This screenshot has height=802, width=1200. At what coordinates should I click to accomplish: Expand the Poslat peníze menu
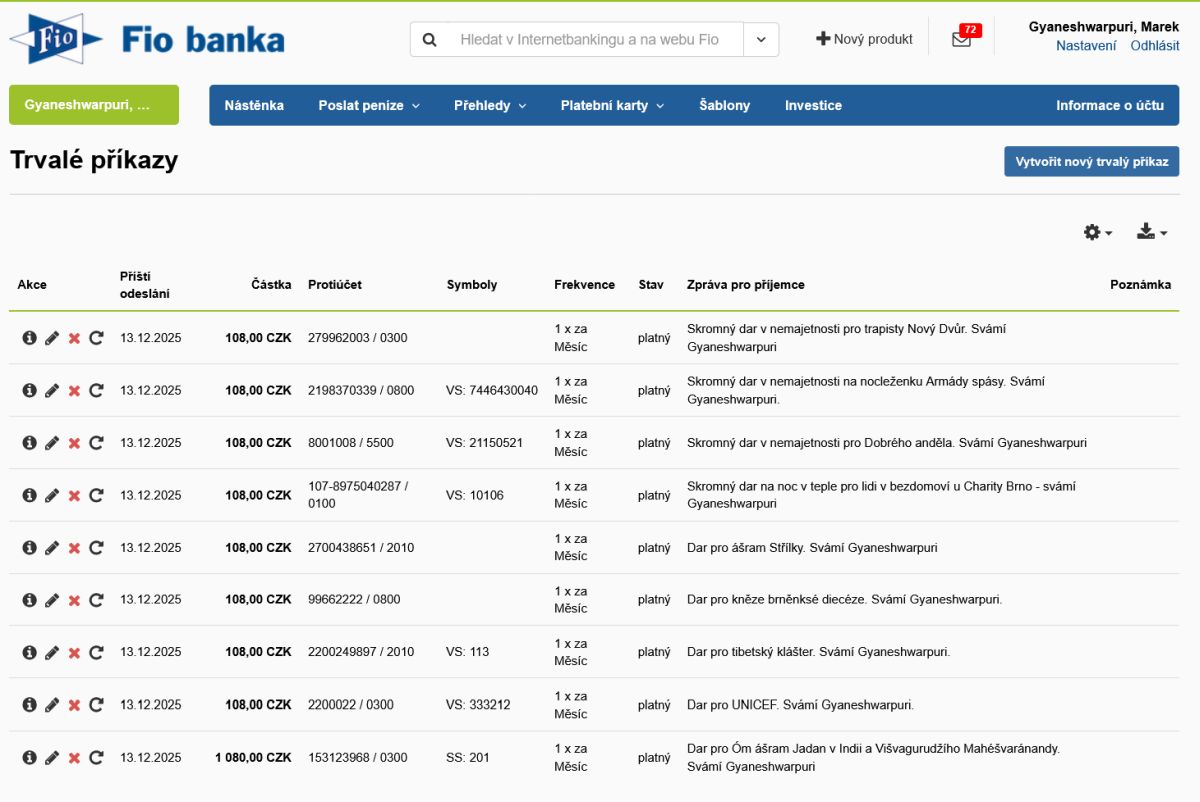pos(368,105)
